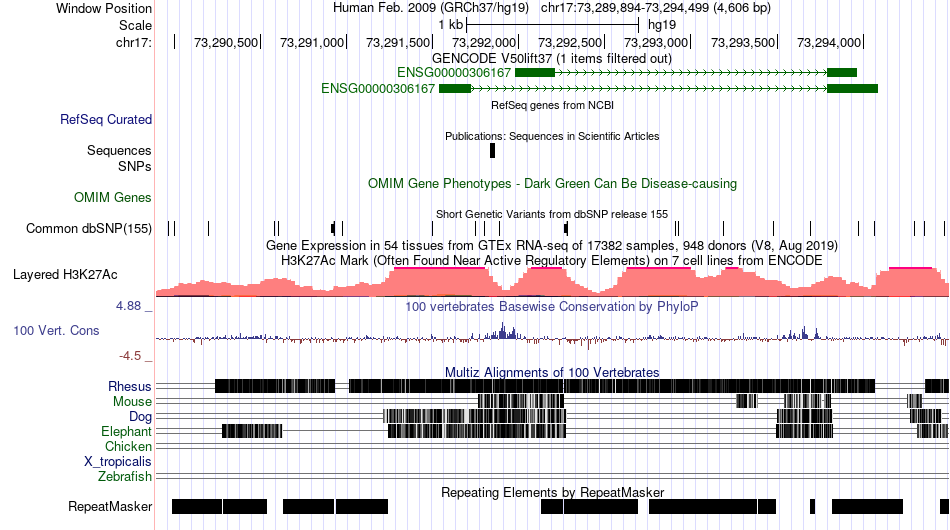Image resolution: width=950 pixels, height=530 pixels.
Task: Click the GTEx Gene Expression title
Action: [x=552, y=245]
